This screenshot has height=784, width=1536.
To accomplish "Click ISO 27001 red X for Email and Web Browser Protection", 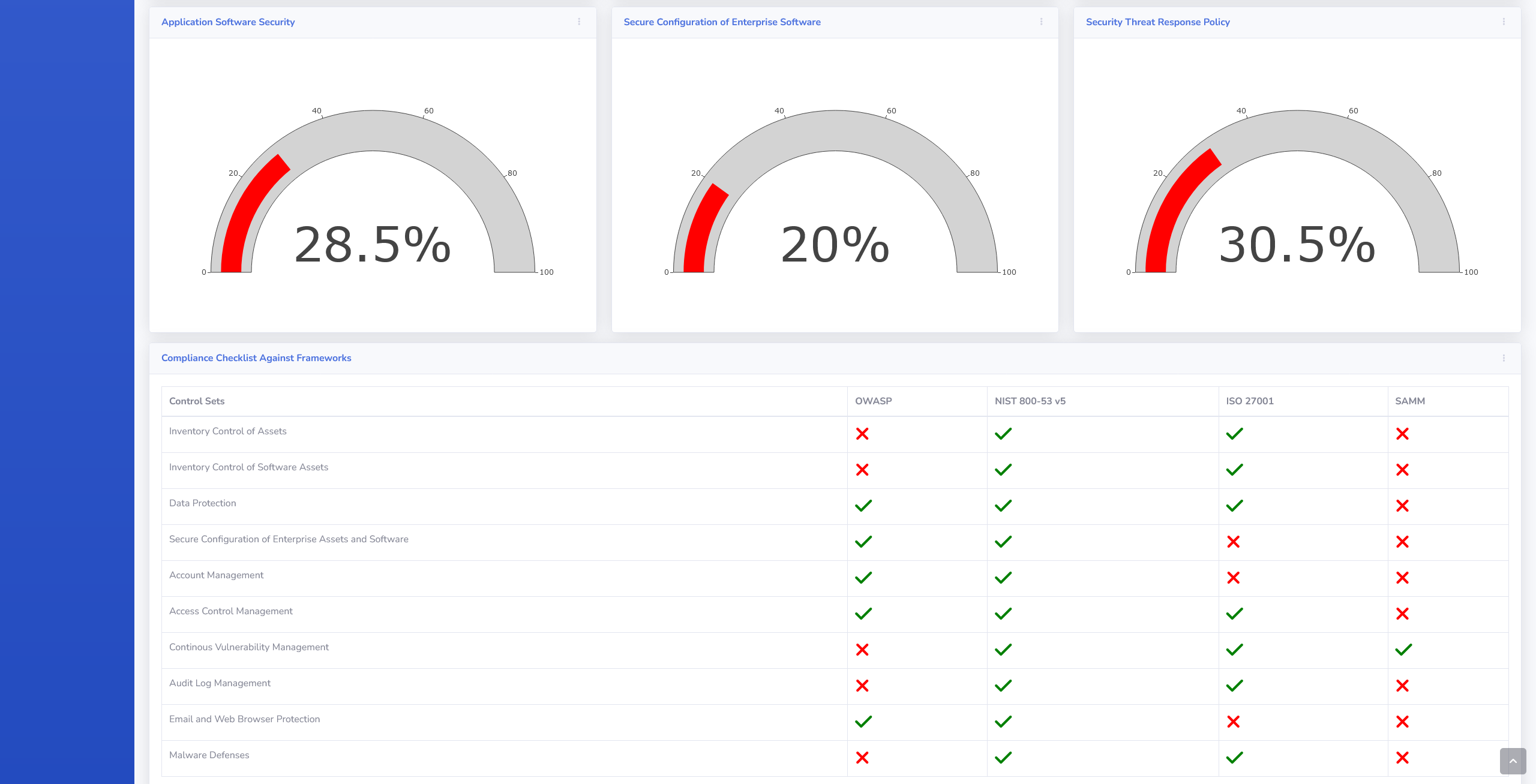I will click(x=1233, y=722).
